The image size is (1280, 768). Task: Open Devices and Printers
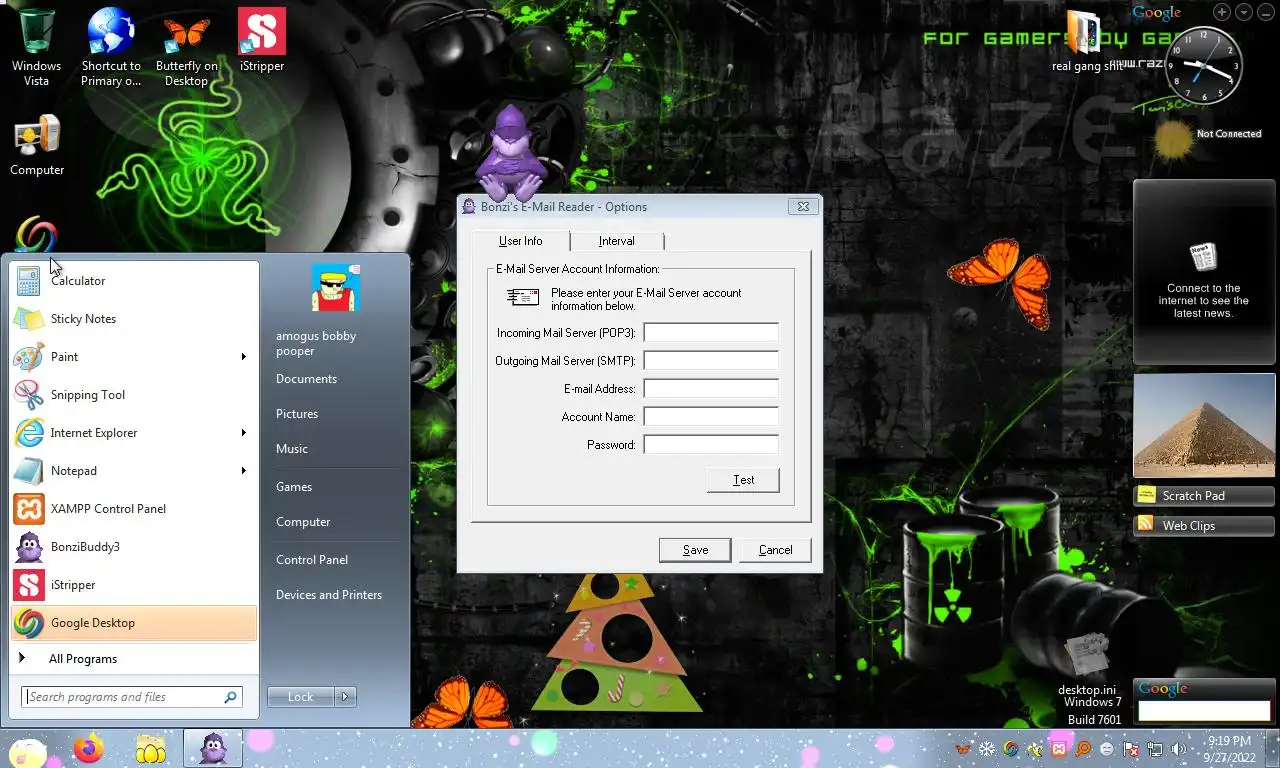[x=329, y=595]
